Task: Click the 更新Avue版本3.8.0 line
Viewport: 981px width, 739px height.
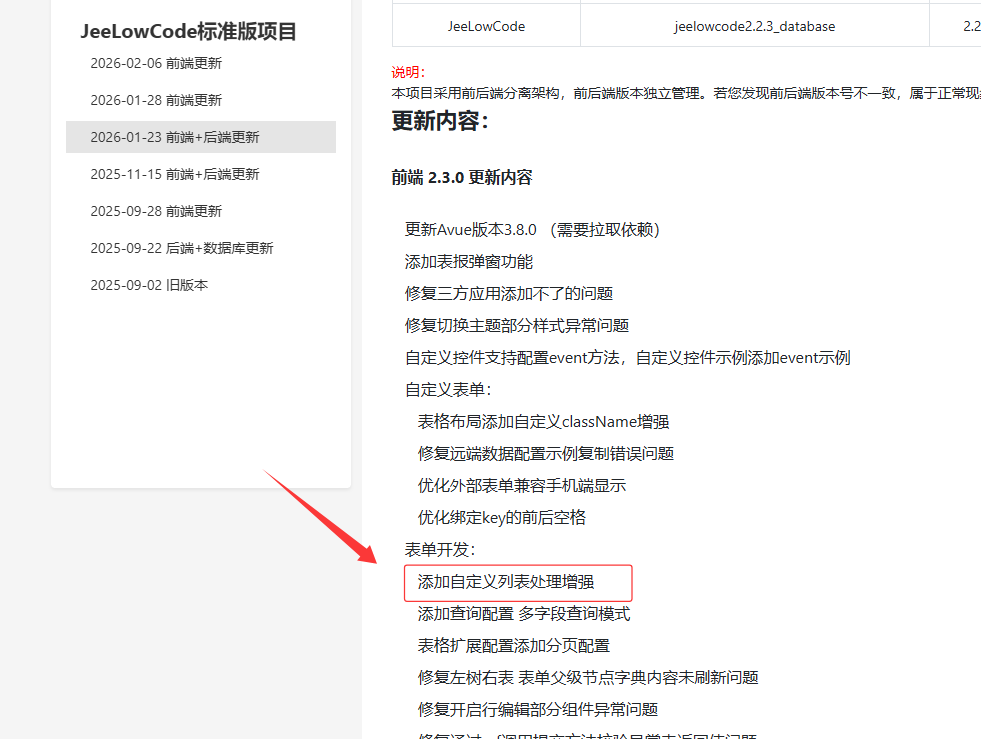Action: click(533, 230)
